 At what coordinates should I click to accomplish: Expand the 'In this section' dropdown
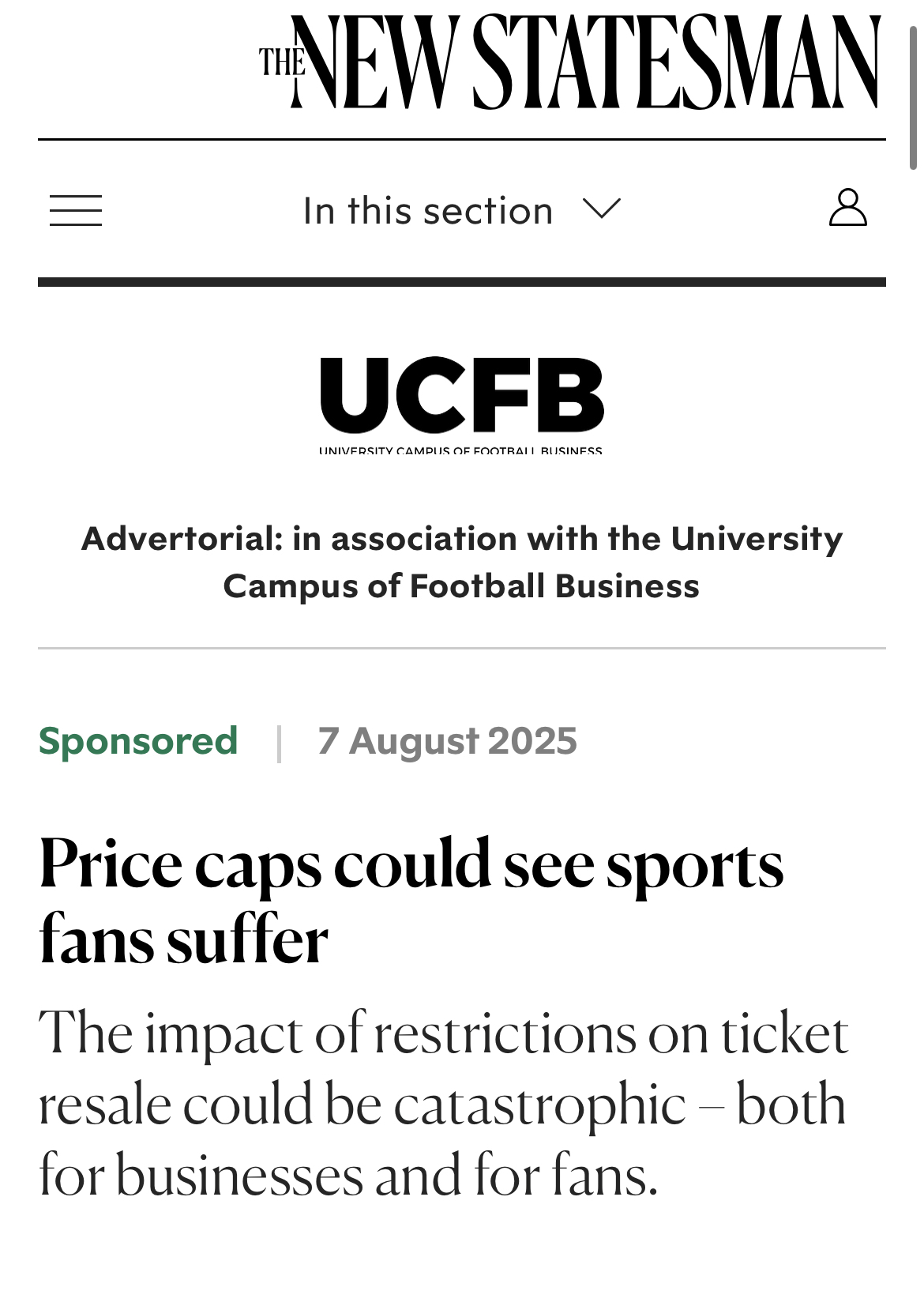(428, 211)
